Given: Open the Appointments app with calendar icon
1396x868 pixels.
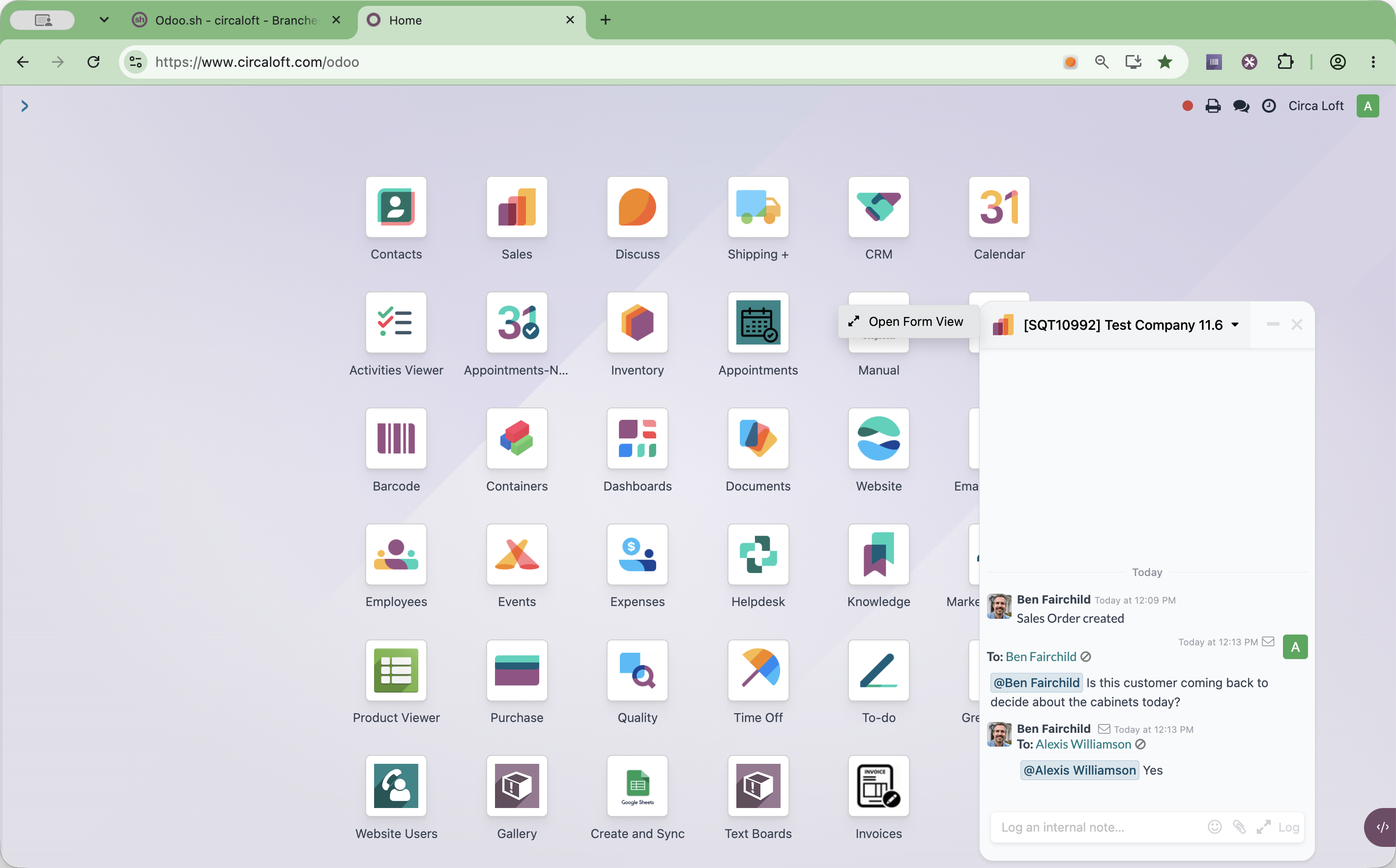Looking at the screenshot, I should click(757, 322).
